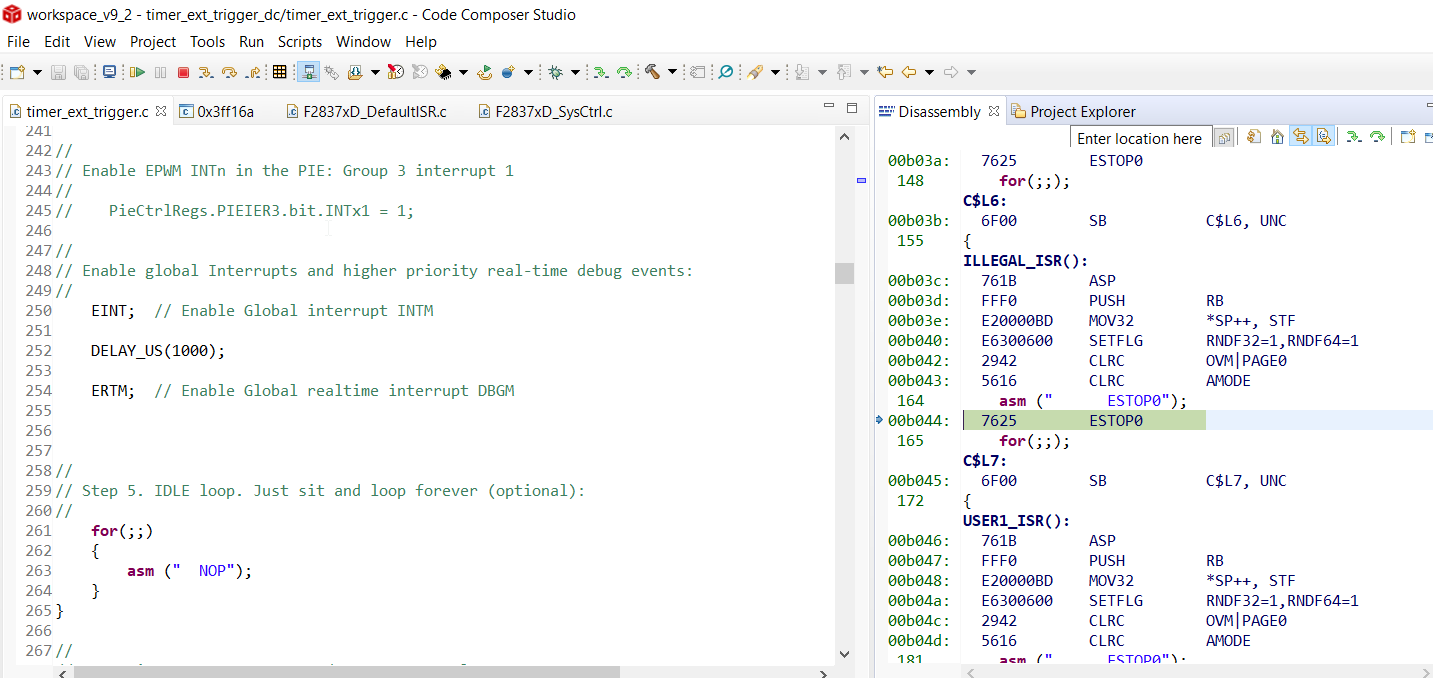This screenshot has width=1433, height=678.
Task: Click the chip connect icon in toolbar
Action: [x=443, y=72]
